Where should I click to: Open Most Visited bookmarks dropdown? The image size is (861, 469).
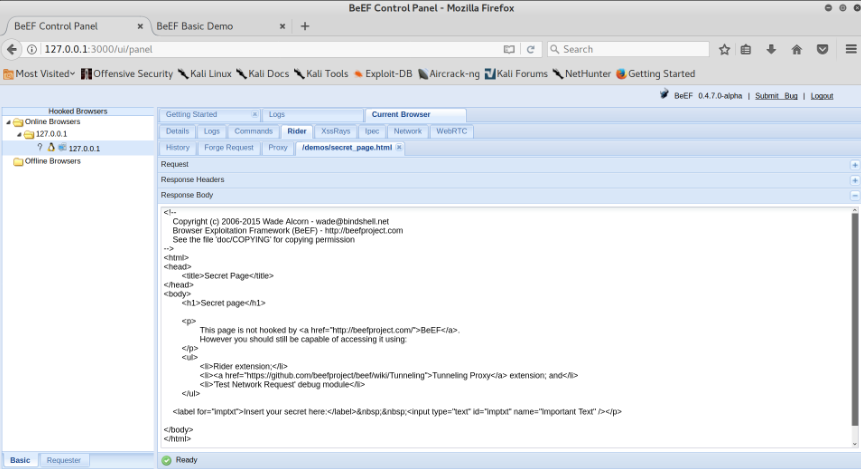[x=39, y=74]
